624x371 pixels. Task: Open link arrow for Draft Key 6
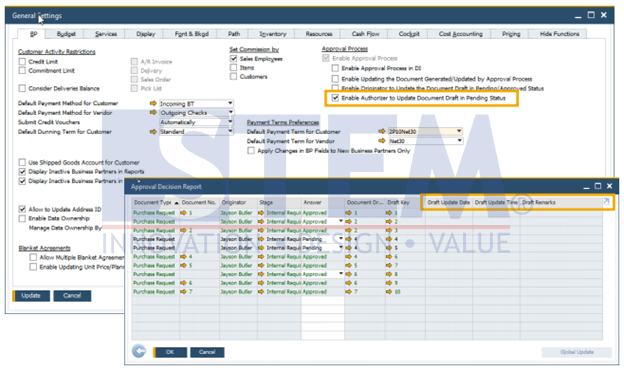tap(389, 257)
